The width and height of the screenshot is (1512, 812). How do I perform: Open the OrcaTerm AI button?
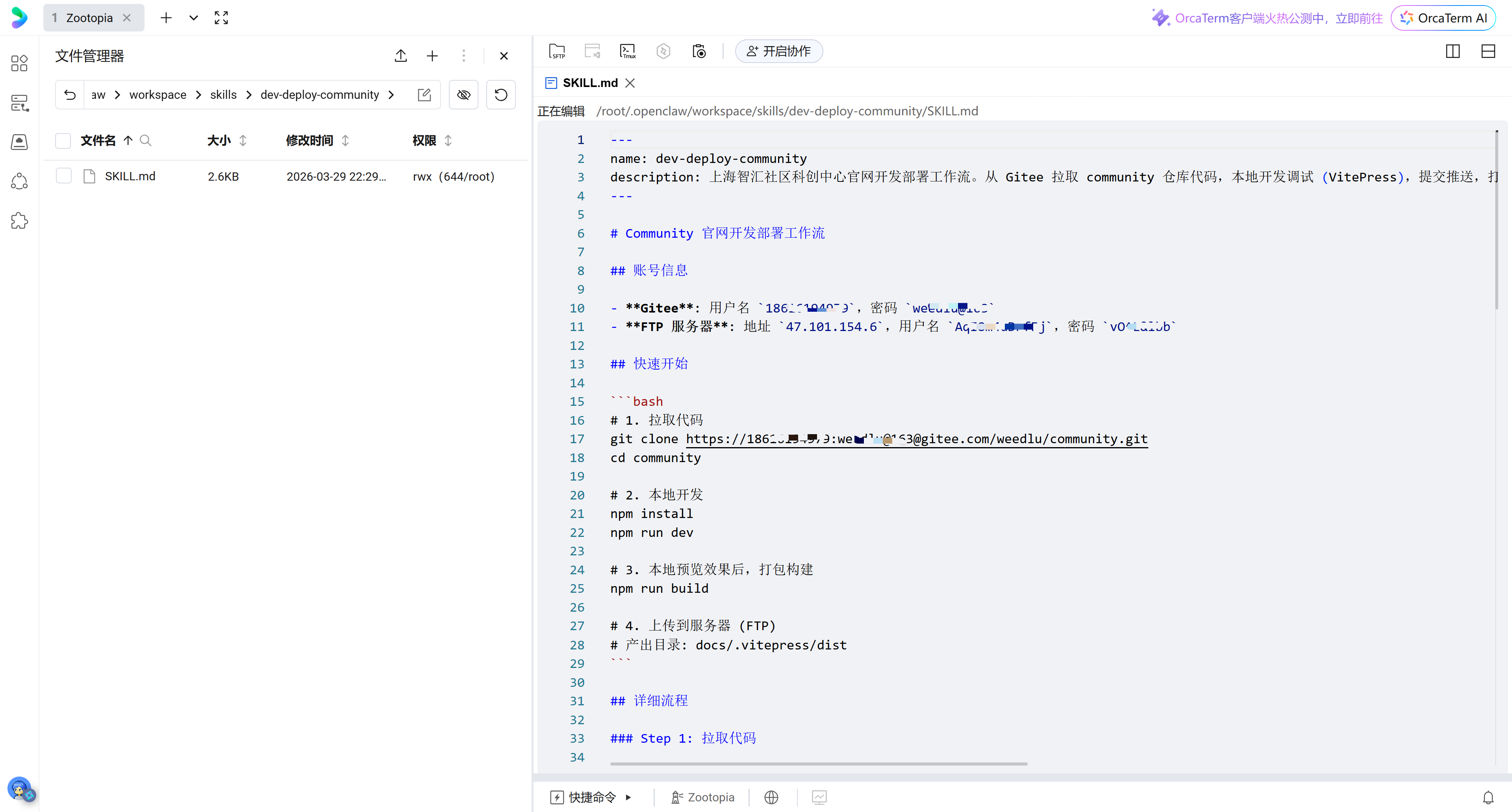click(x=1443, y=18)
